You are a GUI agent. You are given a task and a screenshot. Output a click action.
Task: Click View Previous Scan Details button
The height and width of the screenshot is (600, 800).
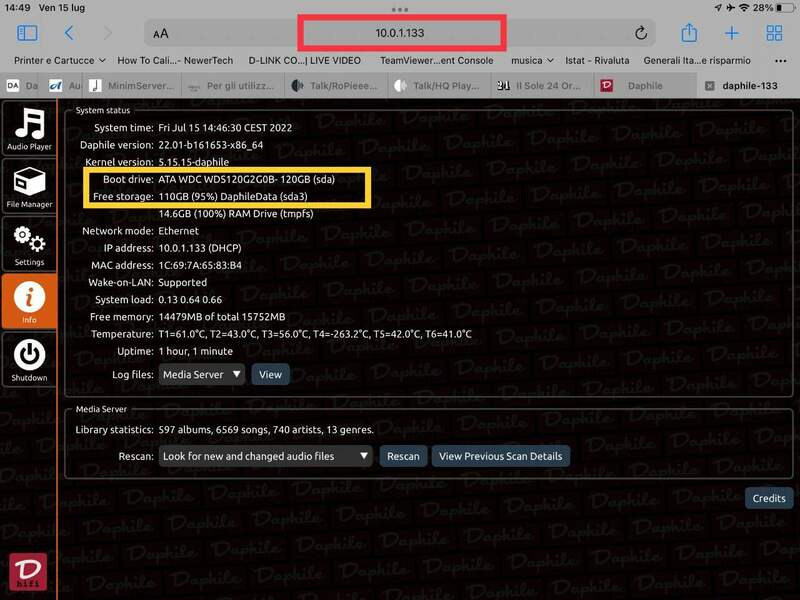500,456
